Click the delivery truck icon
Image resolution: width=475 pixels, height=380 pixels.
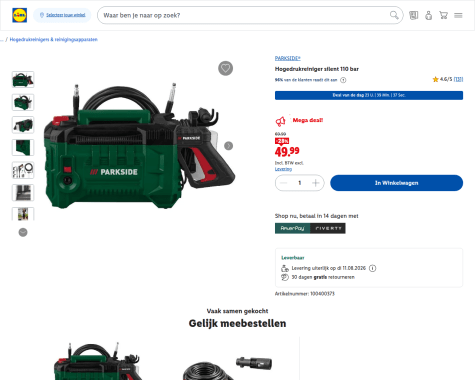pyautogui.click(x=285, y=268)
